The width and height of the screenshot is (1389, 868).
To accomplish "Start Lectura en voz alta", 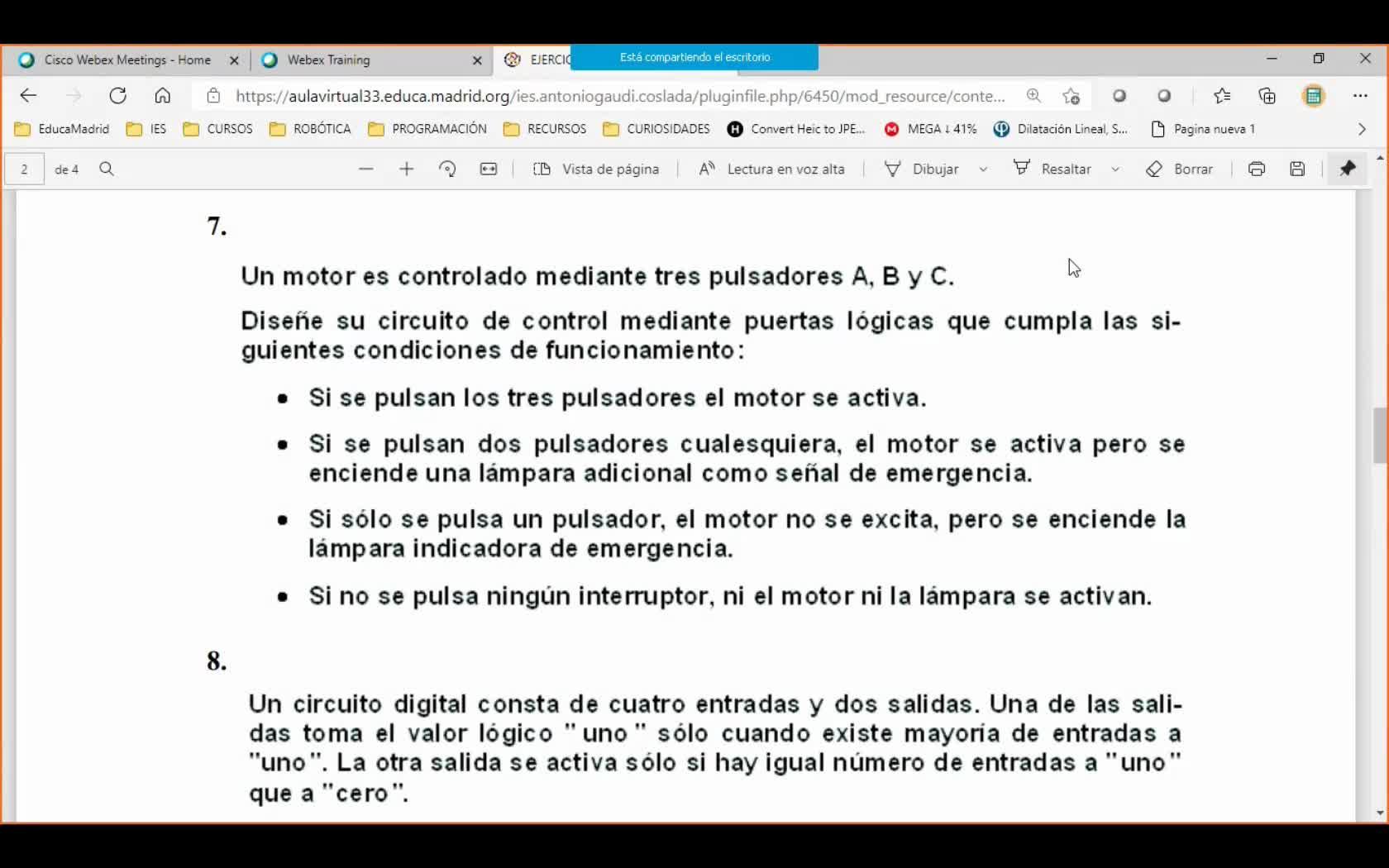I will tap(771, 169).
